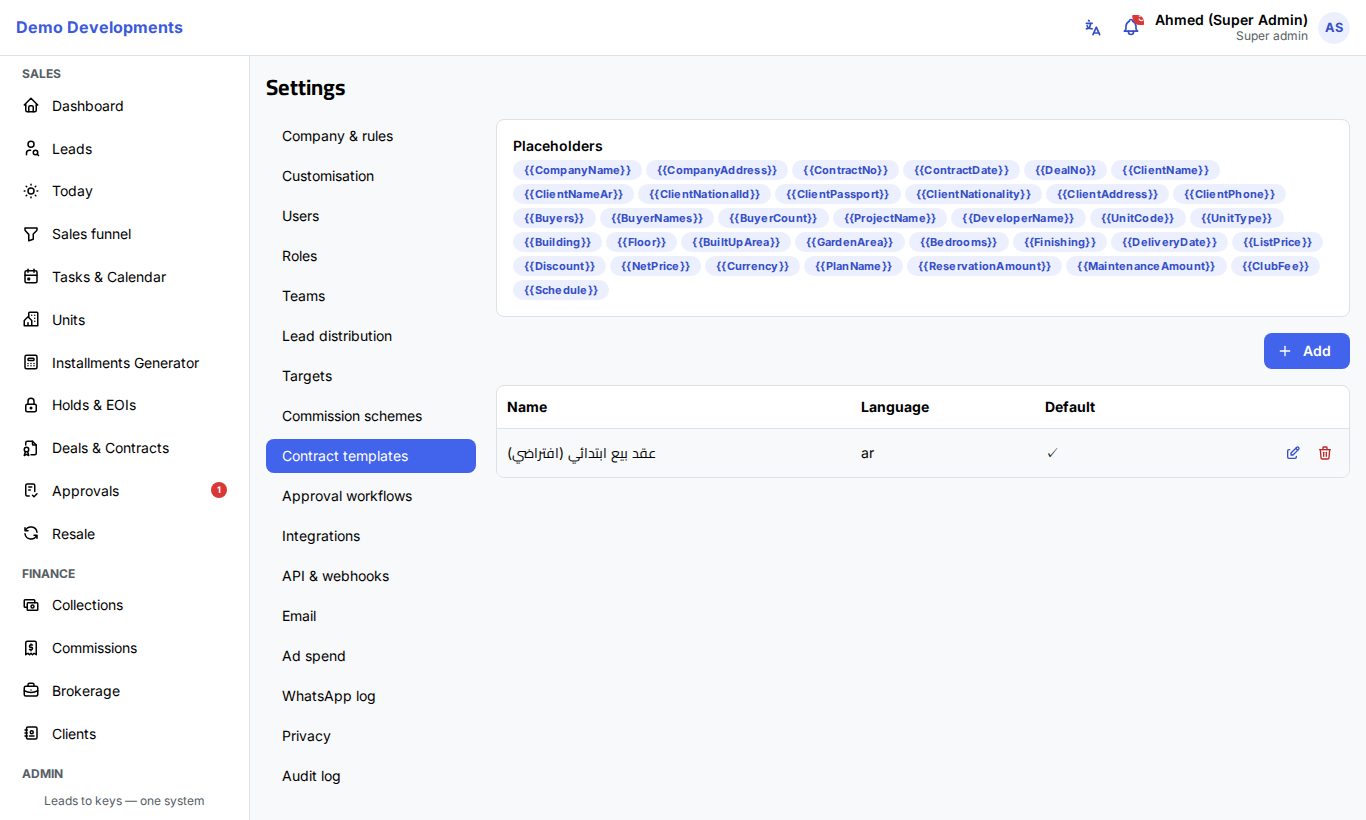Click the {{UnitCode}} placeholder chip
The width and height of the screenshot is (1366, 820).
pos(1137,218)
